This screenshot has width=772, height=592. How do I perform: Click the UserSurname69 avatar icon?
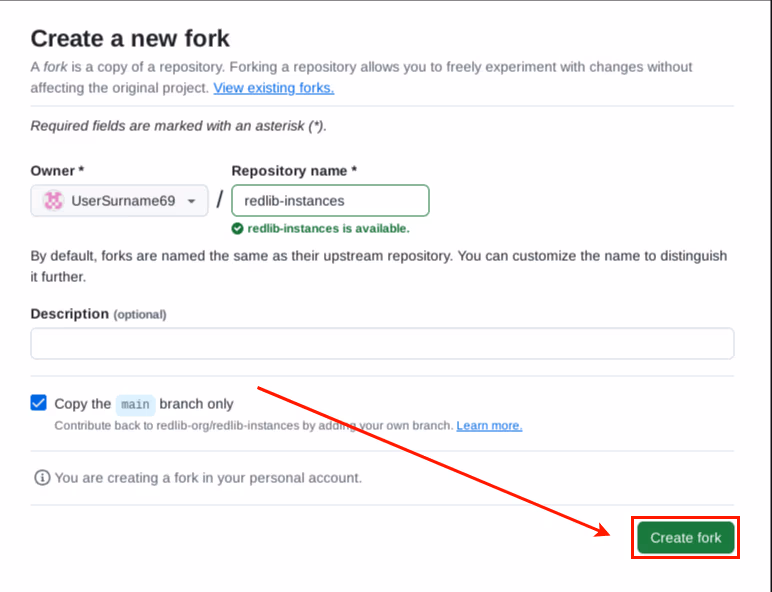(52, 201)
